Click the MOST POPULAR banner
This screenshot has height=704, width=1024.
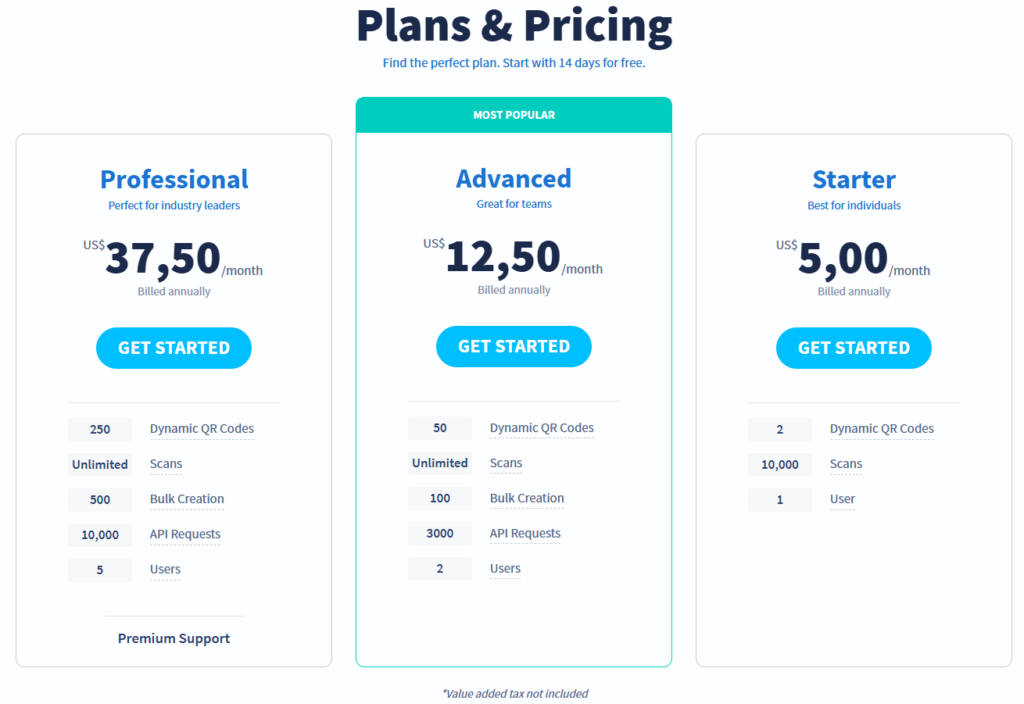point(514,115)
